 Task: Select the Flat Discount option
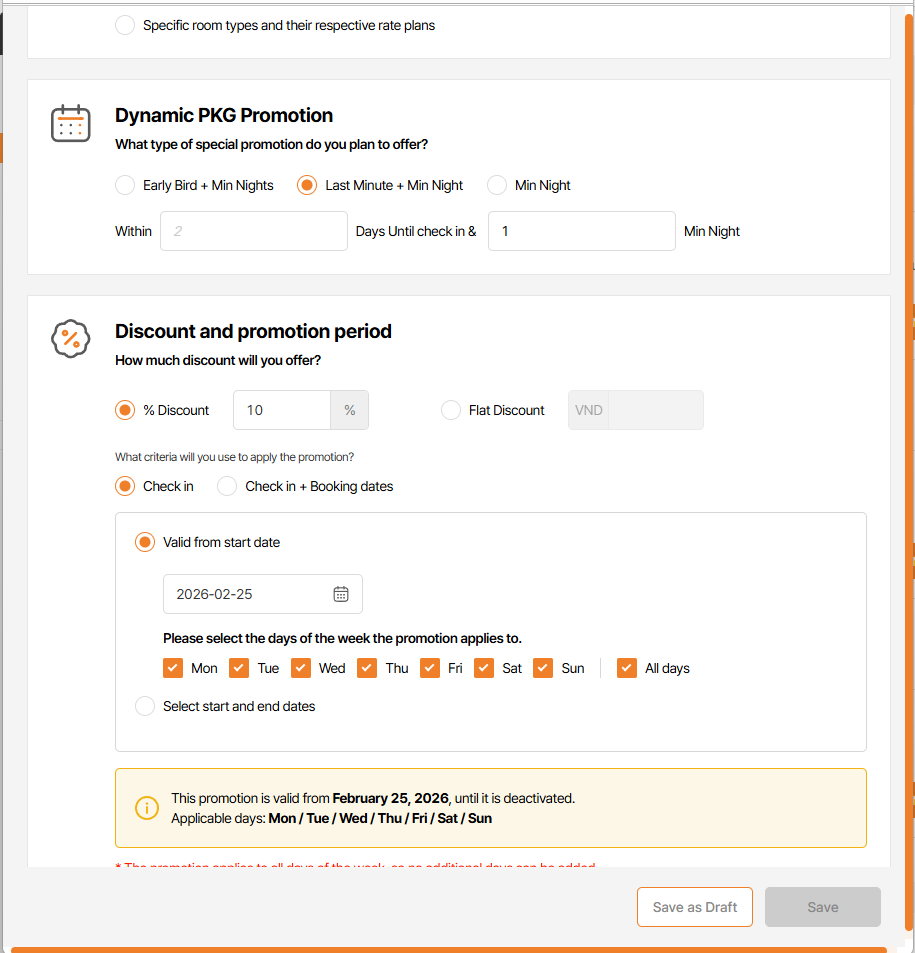pos(451,410)
